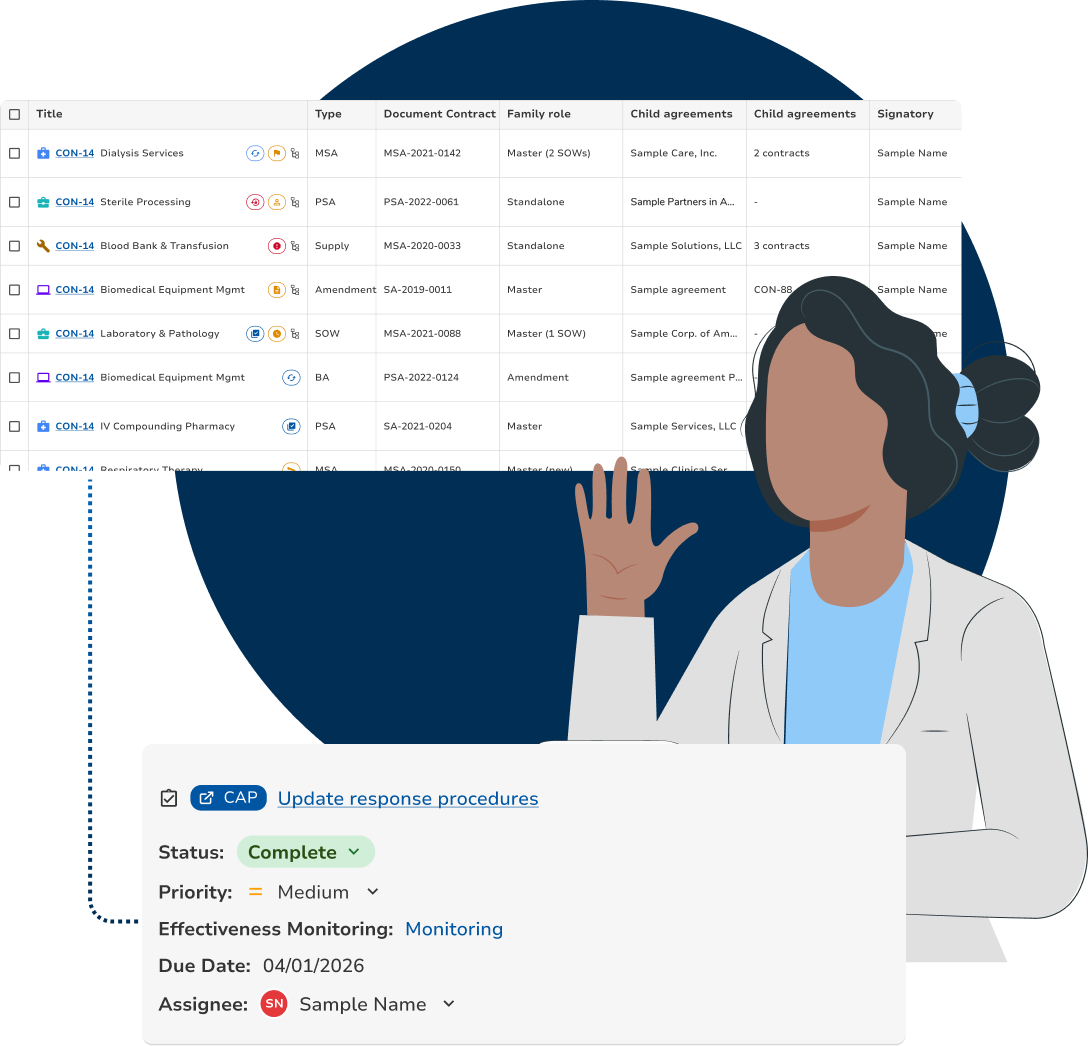1088x1046 pixels.
Task: Open the hierarchy tree icon on SA-2019-0011 row
Action: pyautogui.click(x=295, y=289)
